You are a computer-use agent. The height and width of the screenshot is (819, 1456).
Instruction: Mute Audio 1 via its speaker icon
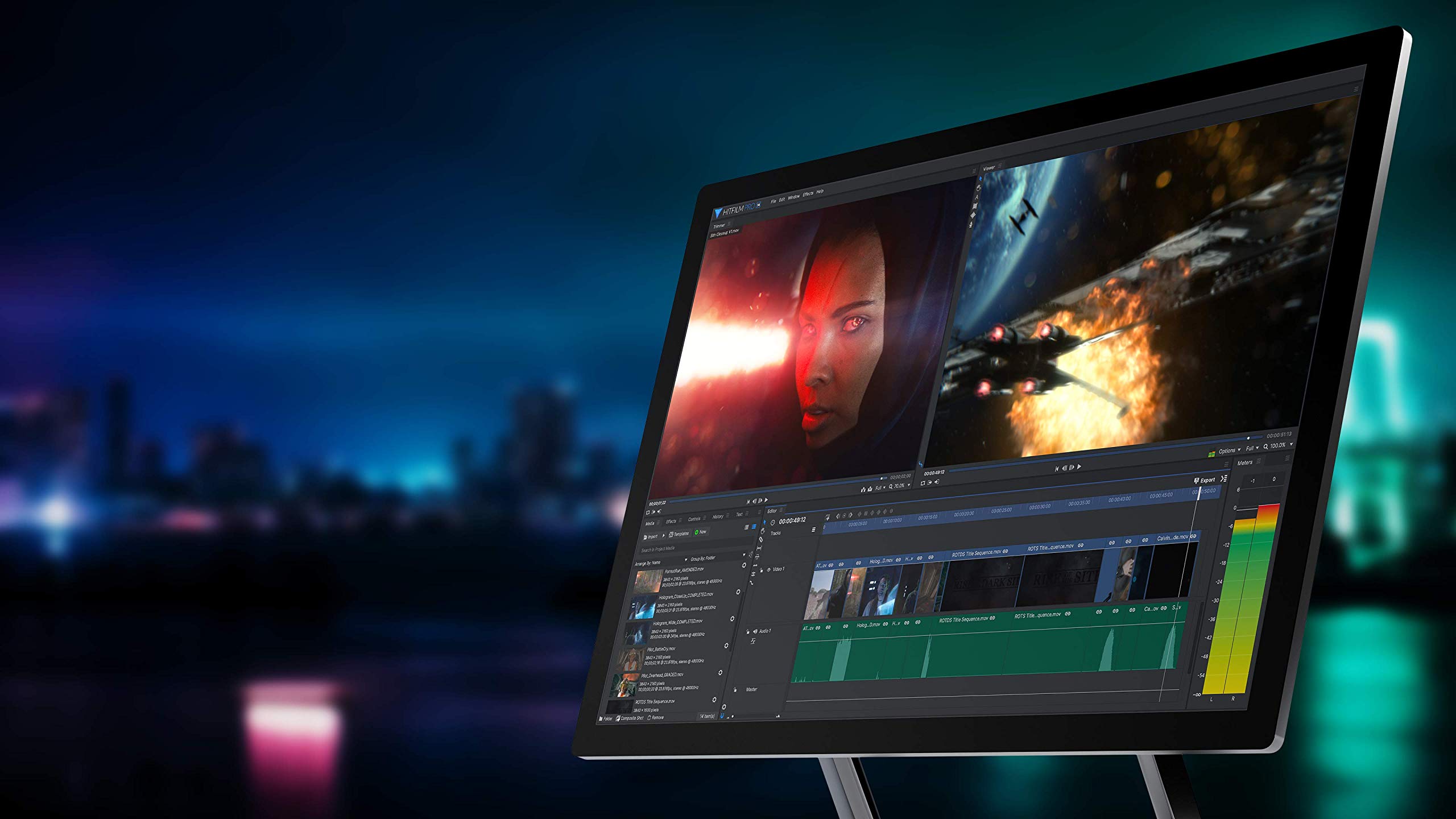click(755, 631)
